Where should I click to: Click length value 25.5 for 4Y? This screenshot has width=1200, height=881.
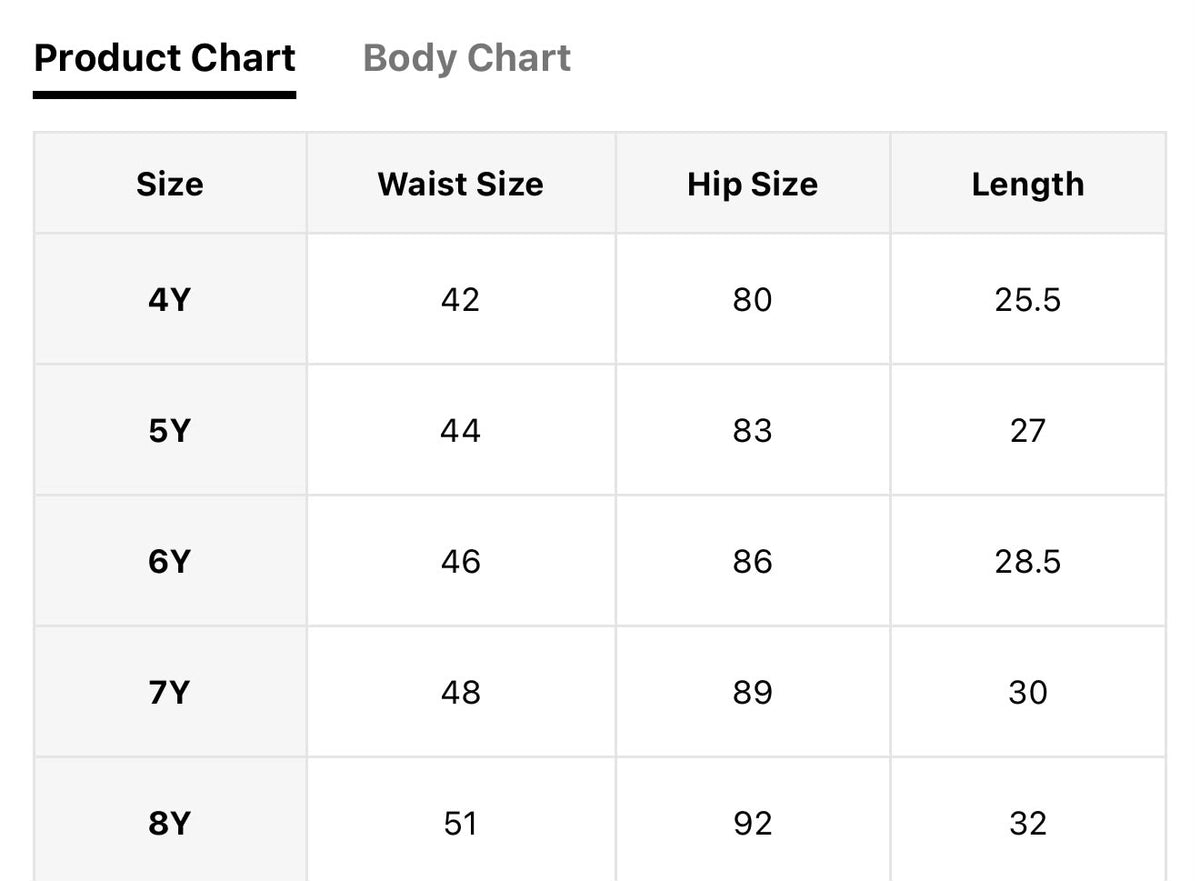coord(1028,299)
